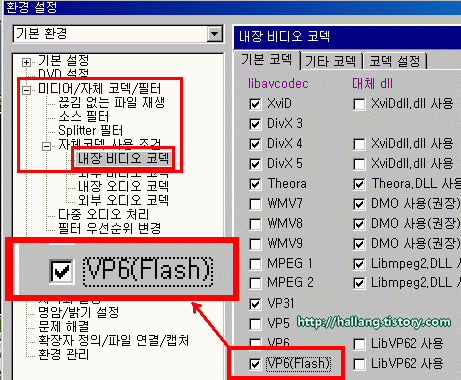Image resolution: width=461 pixels, height=380 pixels.
Task: Collapse the 자체코덱 사용 조건 tree node
Action: [47, 146]
